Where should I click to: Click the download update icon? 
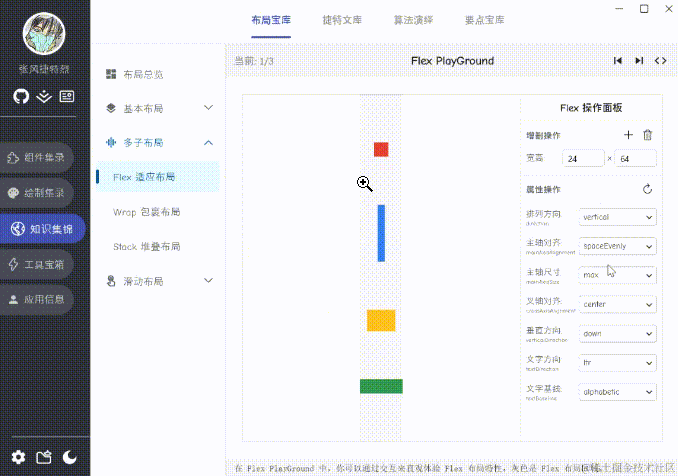[44, 96]
